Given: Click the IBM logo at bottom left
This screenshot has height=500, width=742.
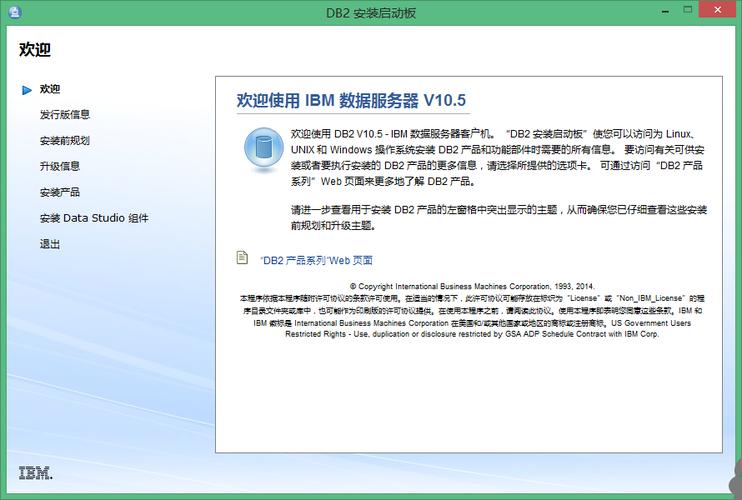Looking at the screenshot, I should point(35,473).
